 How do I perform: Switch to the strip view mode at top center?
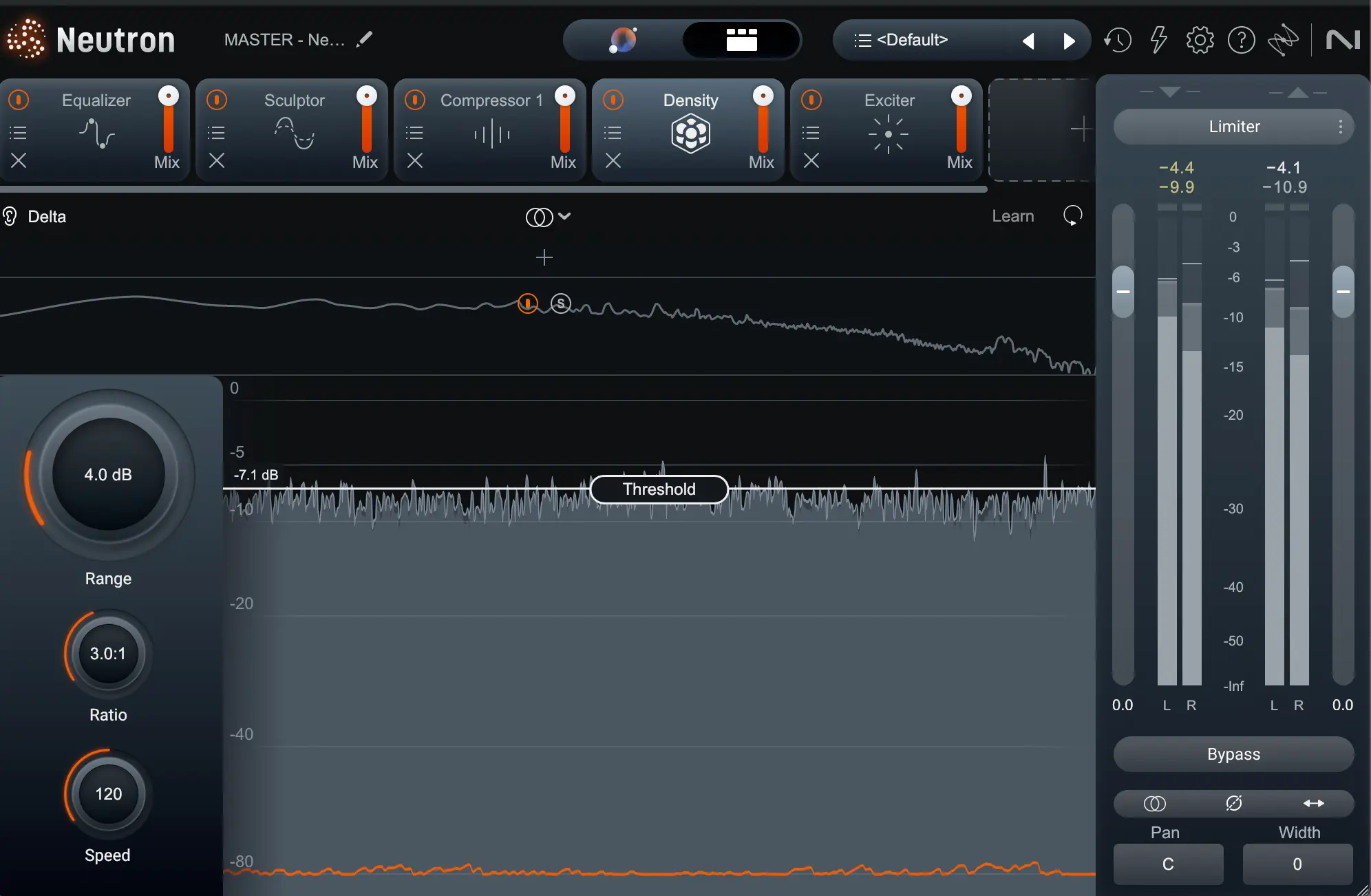(x=742, y=40)
